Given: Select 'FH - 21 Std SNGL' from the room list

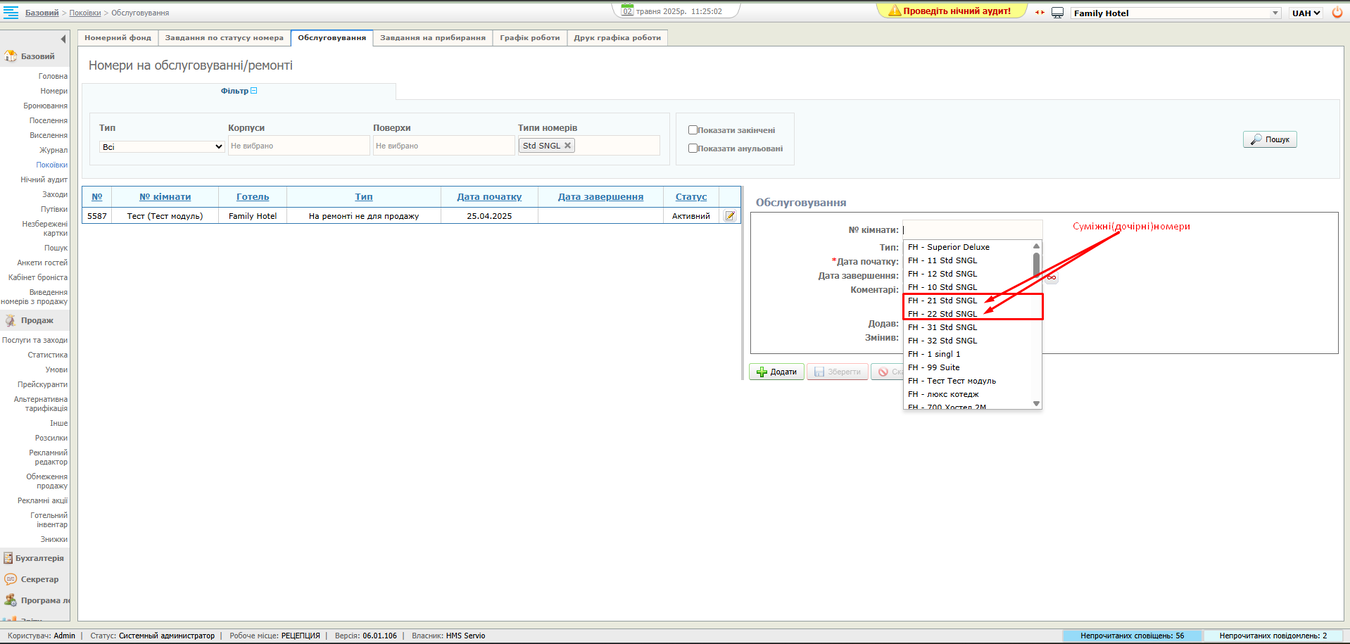Looking at the screenshot, I should pyautogui.click(x=942, y=301).
